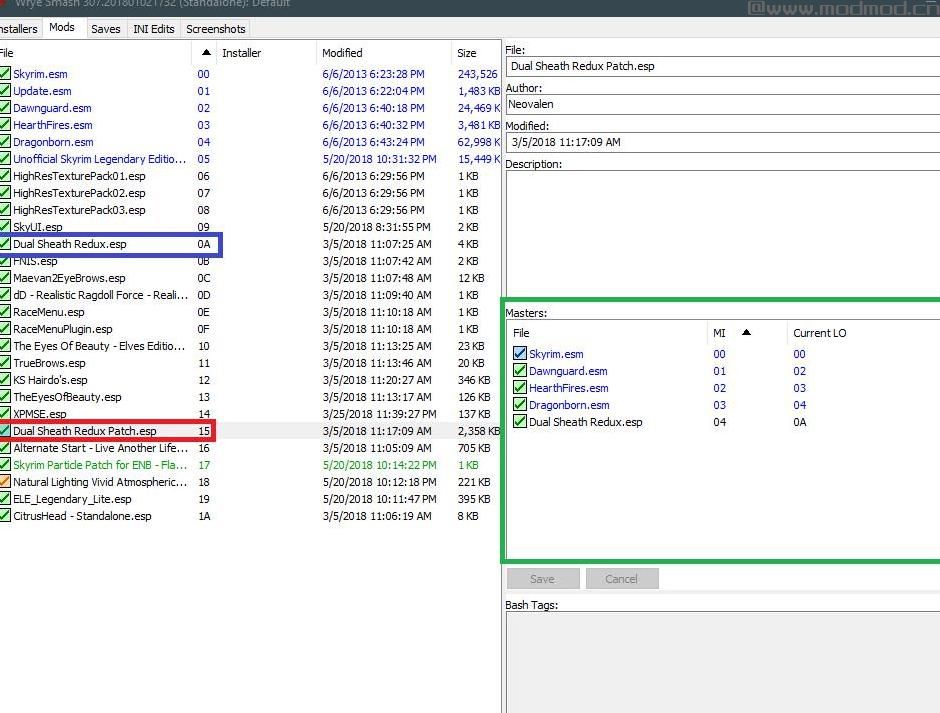The height and width of the screenshot is (713, 940).
Task: Toggle SkyUI.esp plugin checkbox
Action: 5,227
